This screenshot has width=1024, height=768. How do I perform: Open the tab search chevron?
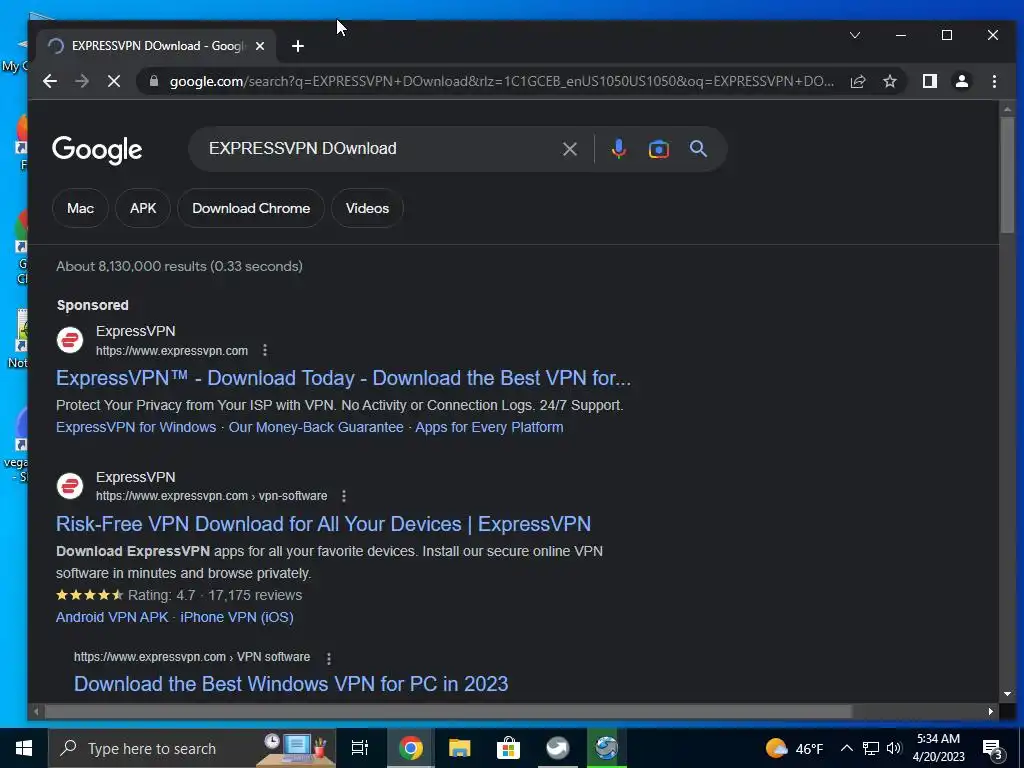click(855, 35)
